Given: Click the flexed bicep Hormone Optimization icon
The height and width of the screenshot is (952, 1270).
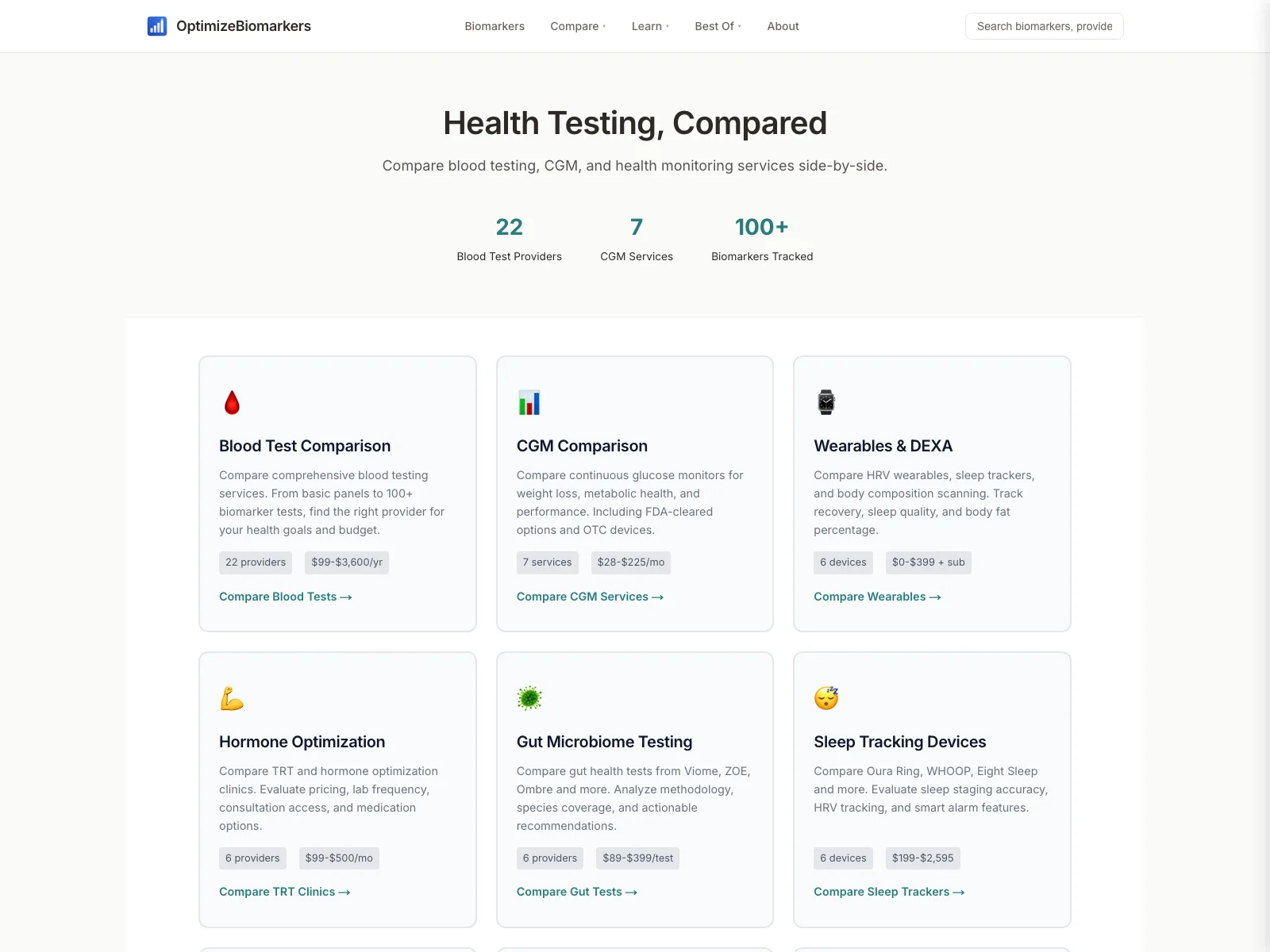Looking at the screenshot, I should [232, 698].
